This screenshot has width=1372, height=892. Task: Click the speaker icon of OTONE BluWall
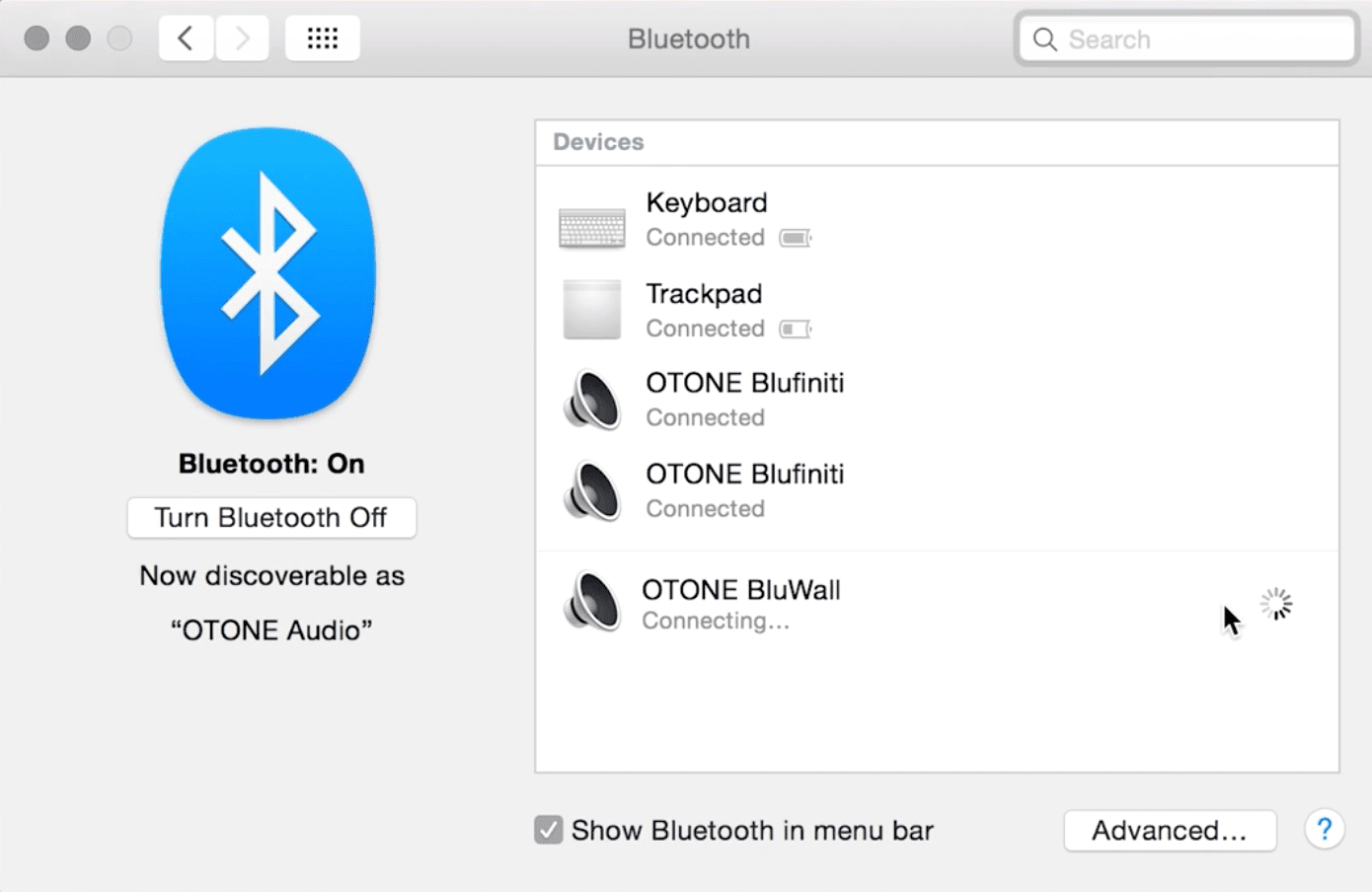(x=592, y=601)
